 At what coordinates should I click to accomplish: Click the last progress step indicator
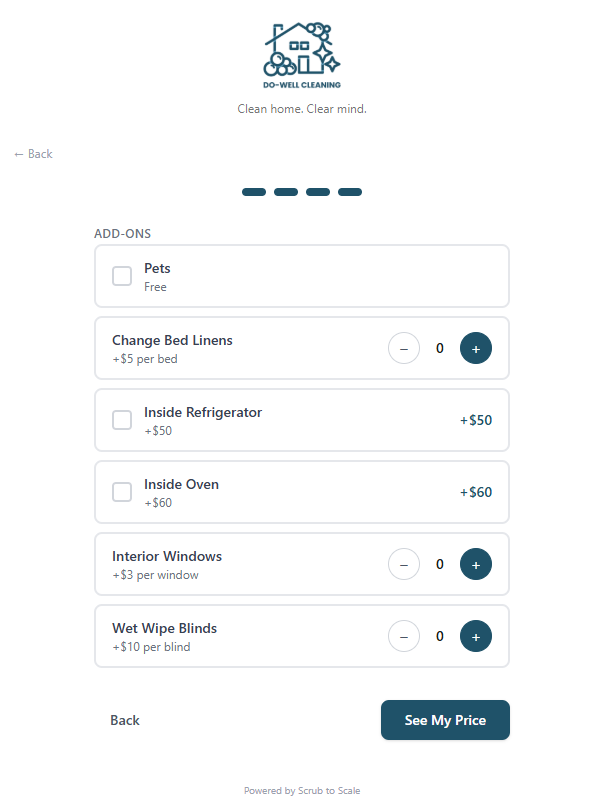(x=349, y=191)
